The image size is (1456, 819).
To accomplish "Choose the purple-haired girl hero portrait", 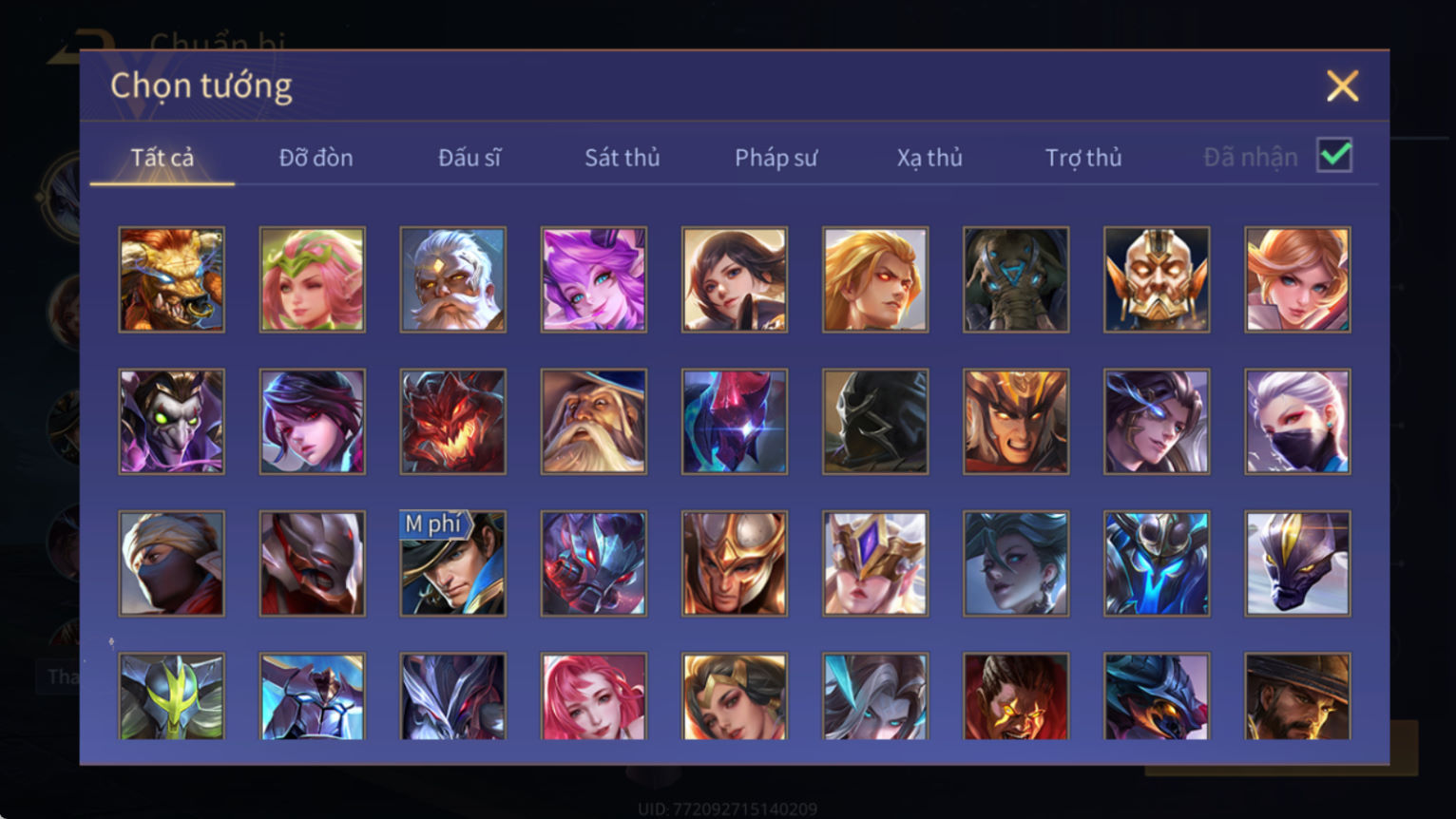I will (x=594, y=279).
